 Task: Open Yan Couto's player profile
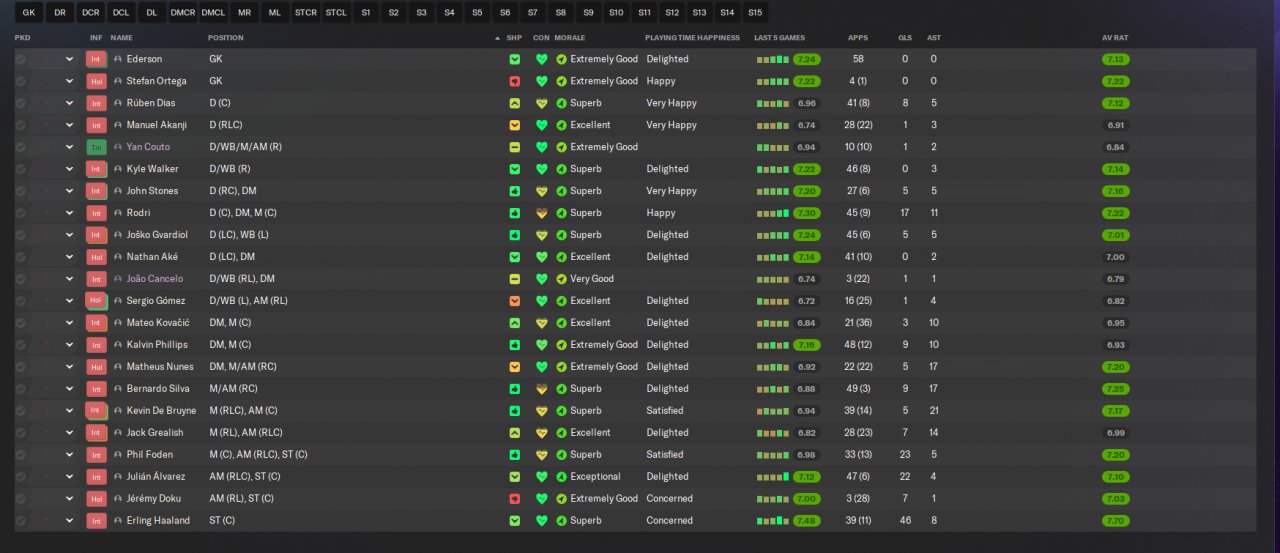pyautogui.click(x=148, y=147)
